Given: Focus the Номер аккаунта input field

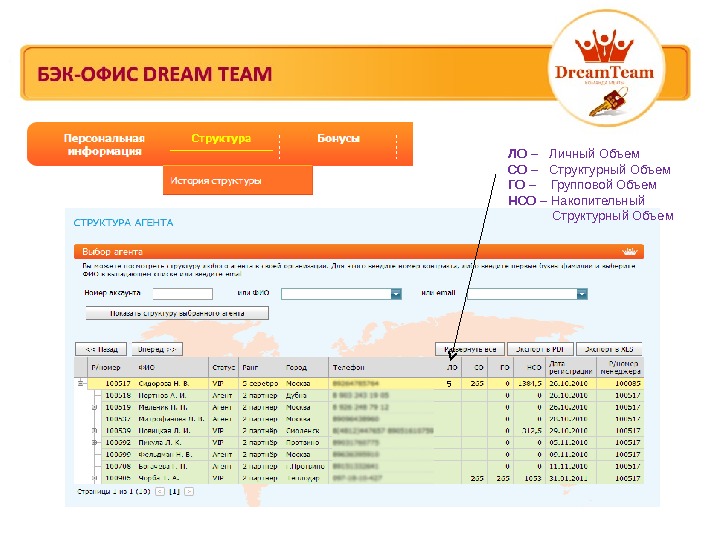Looking at the screenshot, I should pos(183,294).
